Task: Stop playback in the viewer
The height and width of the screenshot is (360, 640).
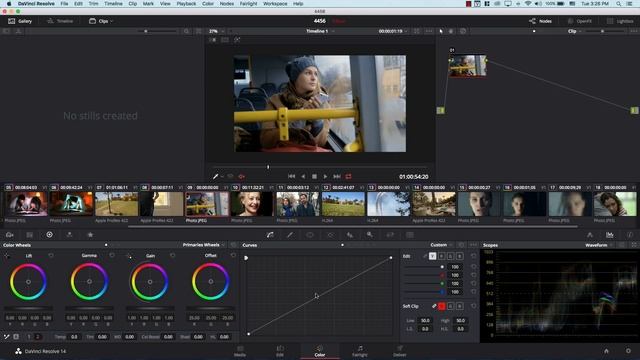Action: pos(314,176)
